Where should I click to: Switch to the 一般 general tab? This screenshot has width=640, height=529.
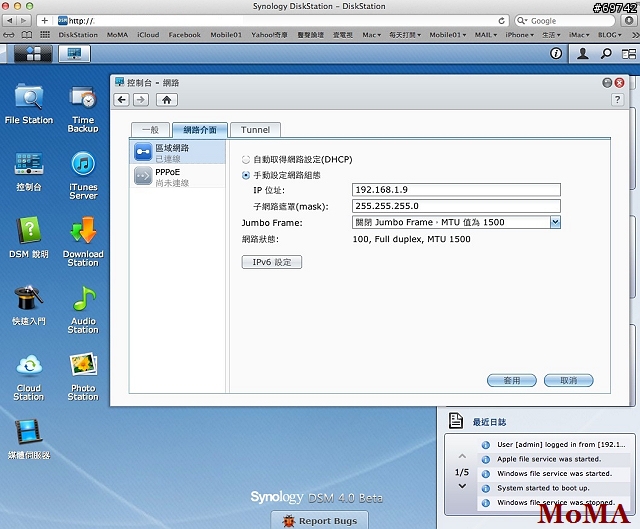150,130
